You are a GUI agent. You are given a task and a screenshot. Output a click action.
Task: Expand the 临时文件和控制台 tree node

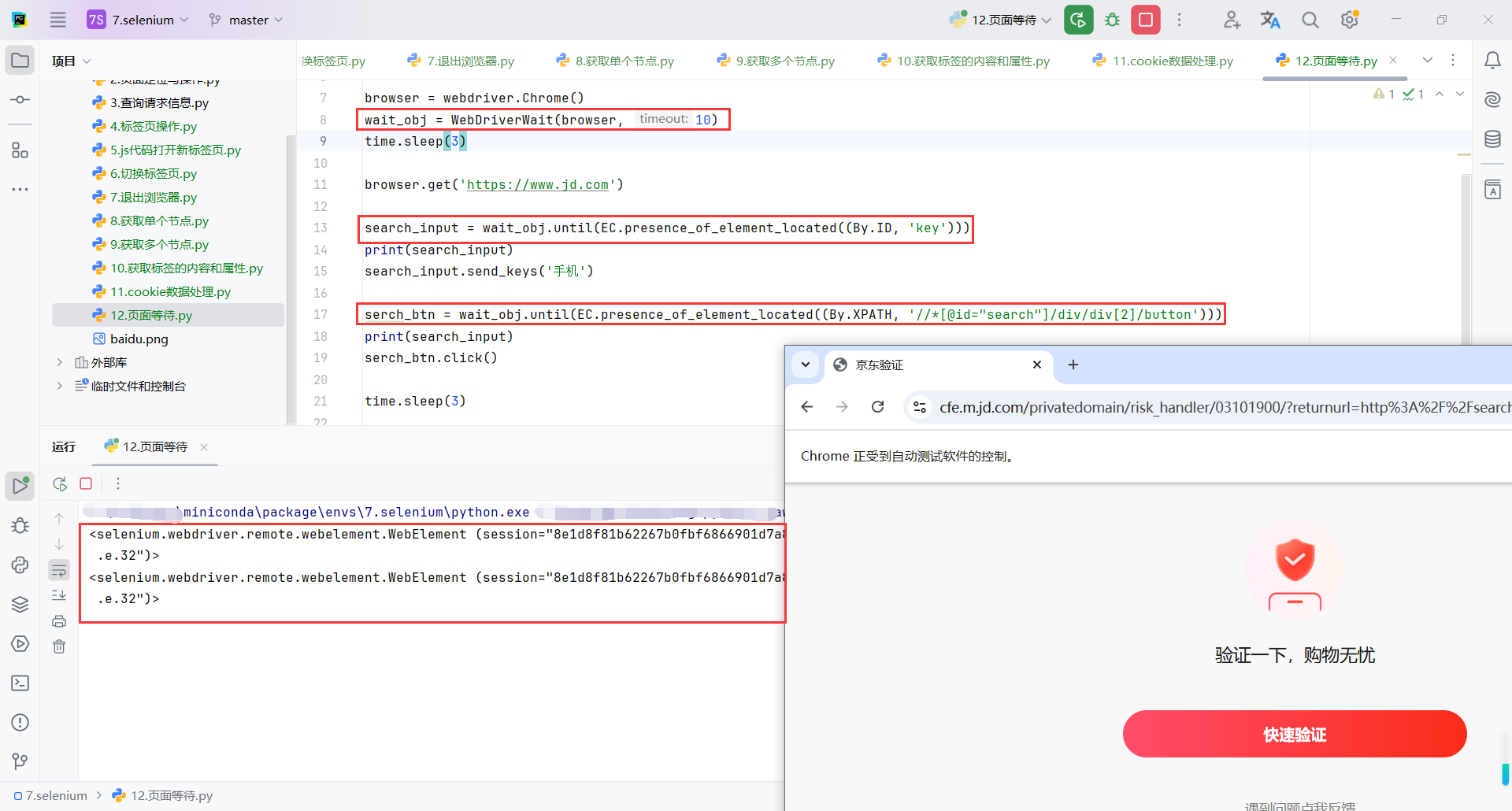(59, 386)
